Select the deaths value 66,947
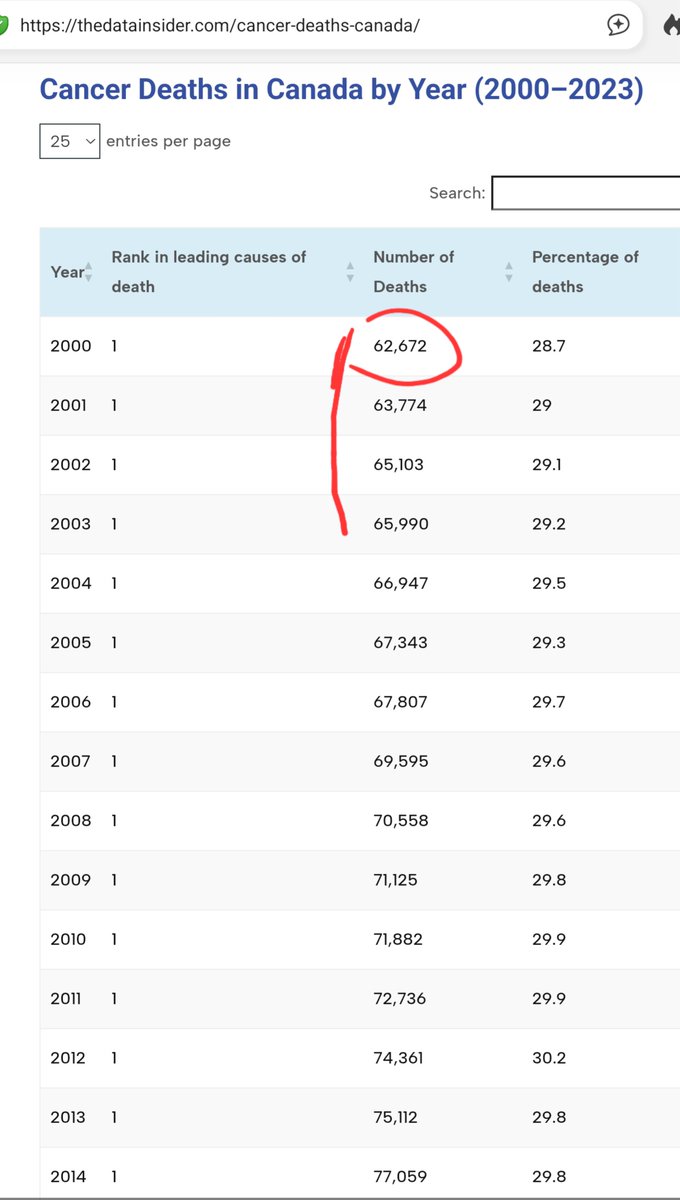 401,583
